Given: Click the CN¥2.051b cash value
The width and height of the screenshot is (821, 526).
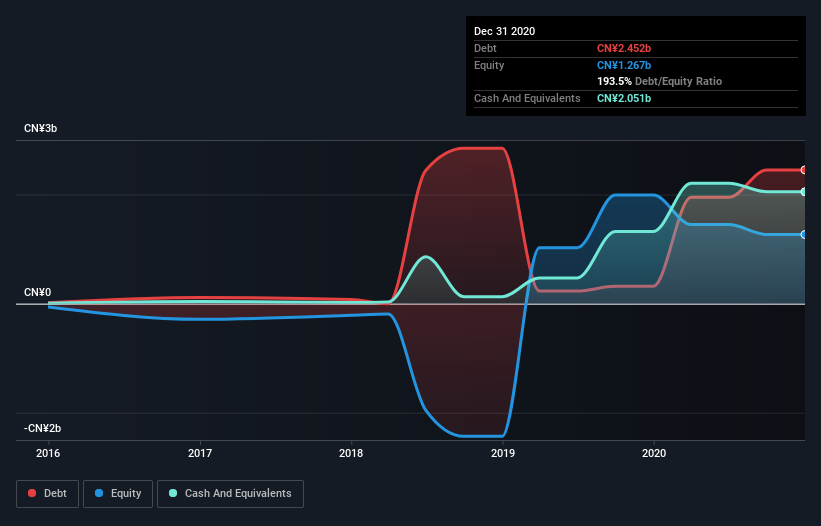Looking at the screenshot, I should coord(624,98).
